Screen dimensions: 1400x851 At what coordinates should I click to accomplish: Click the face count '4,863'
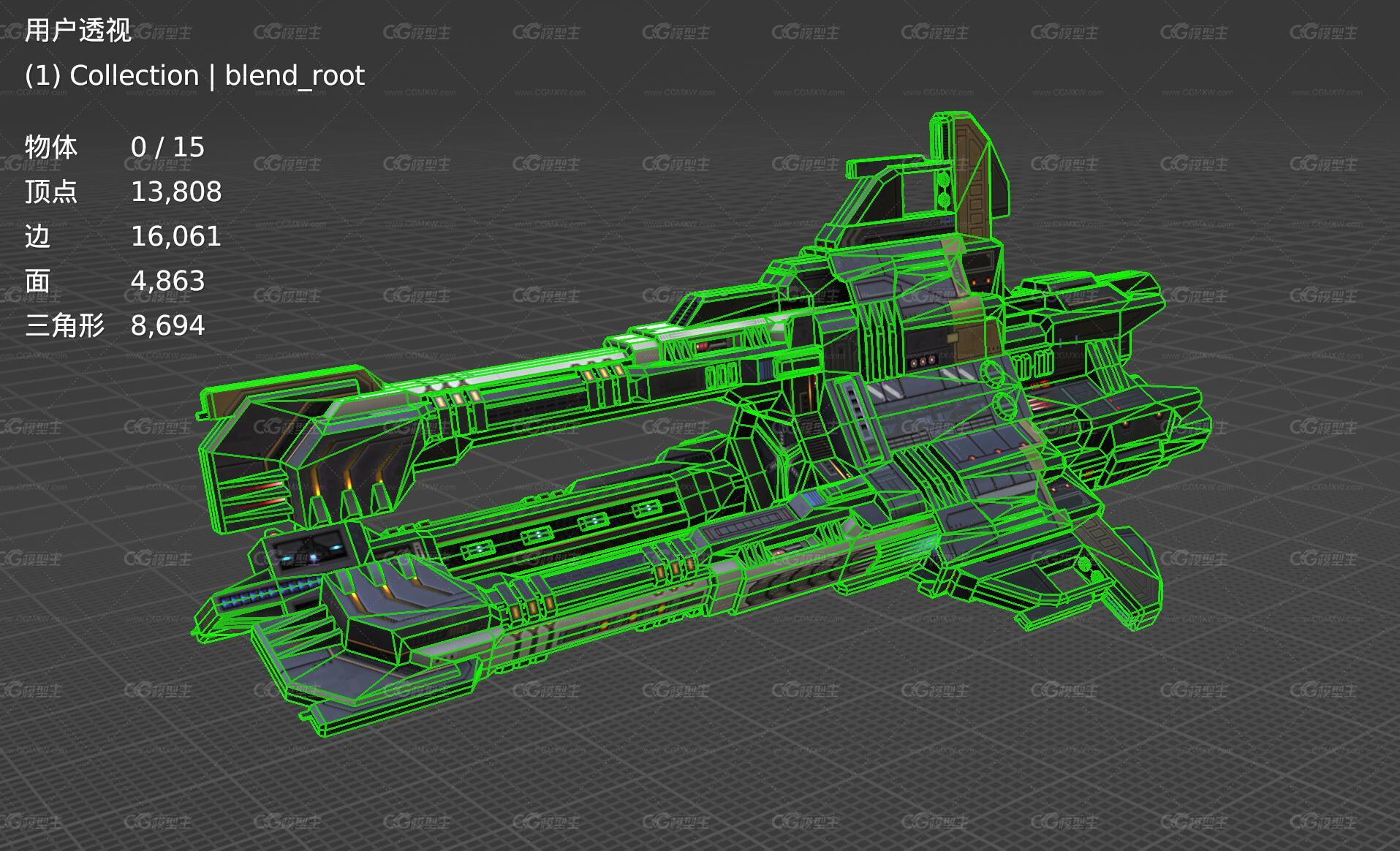(167, 281)
